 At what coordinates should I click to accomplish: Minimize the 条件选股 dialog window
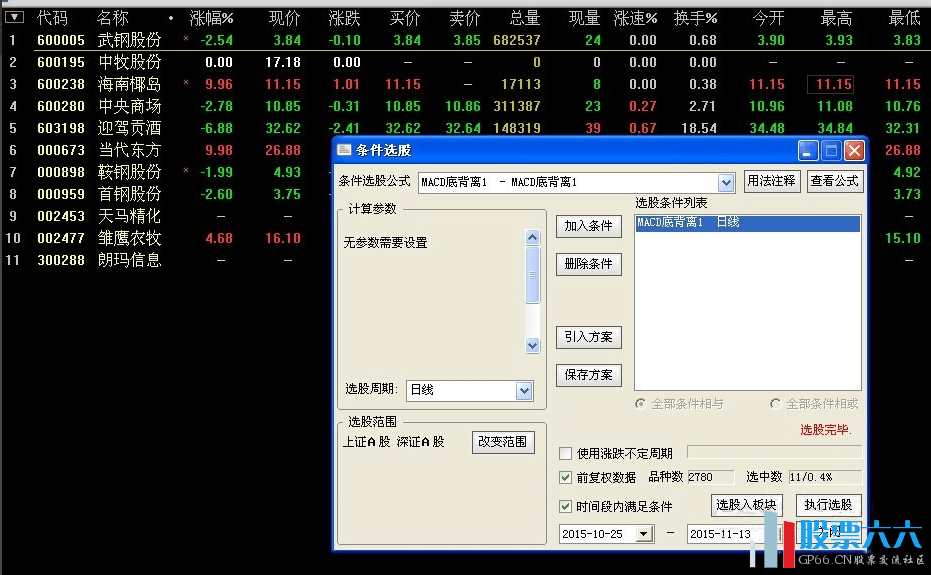808,151
